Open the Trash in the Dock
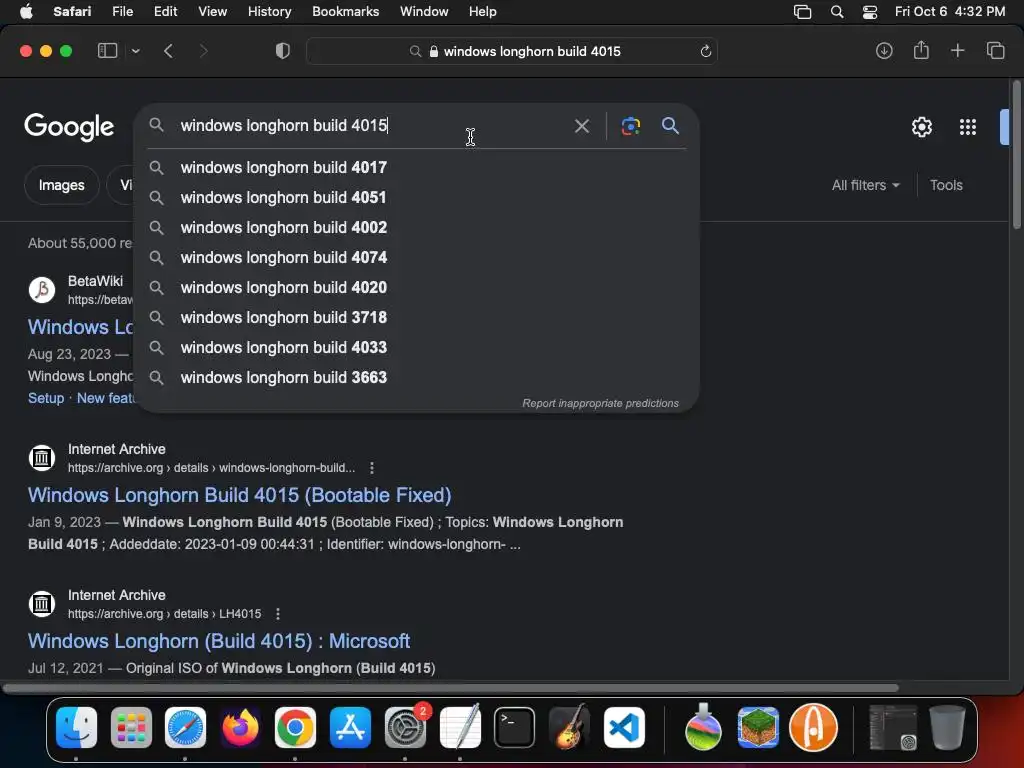 pyautogui.click(x=948, y=727)
